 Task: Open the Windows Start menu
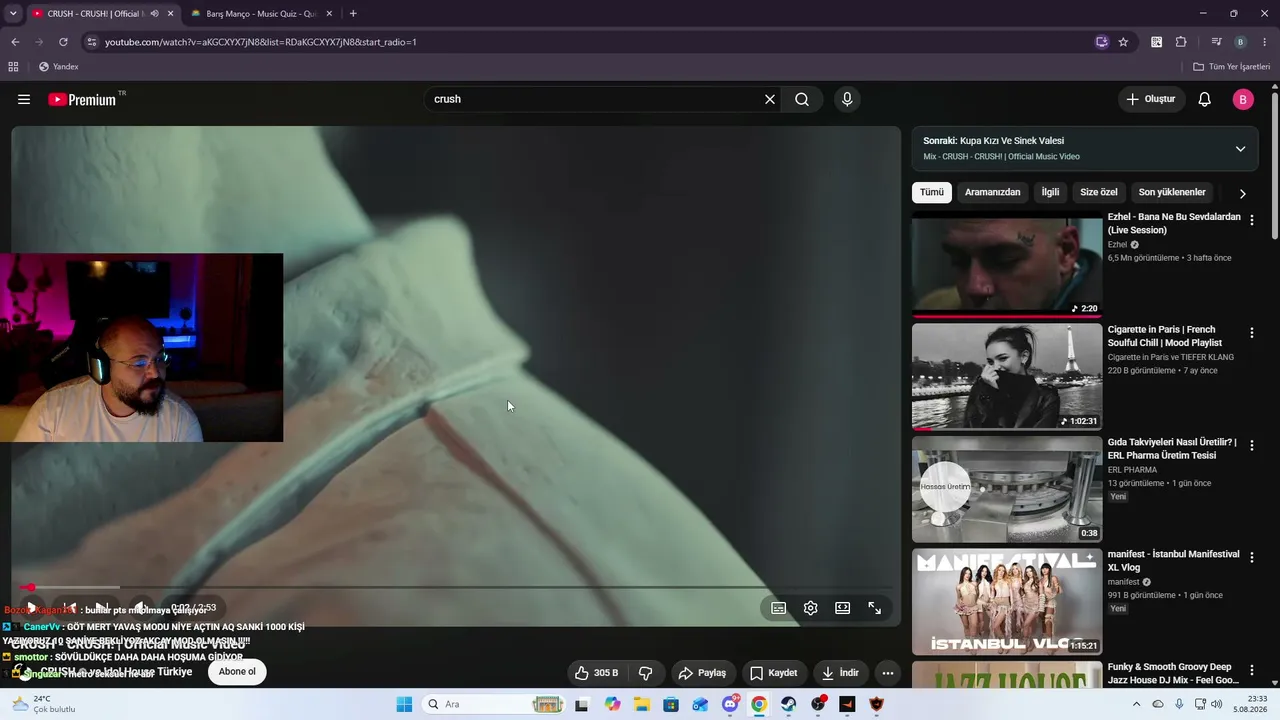tap(404, 704)
